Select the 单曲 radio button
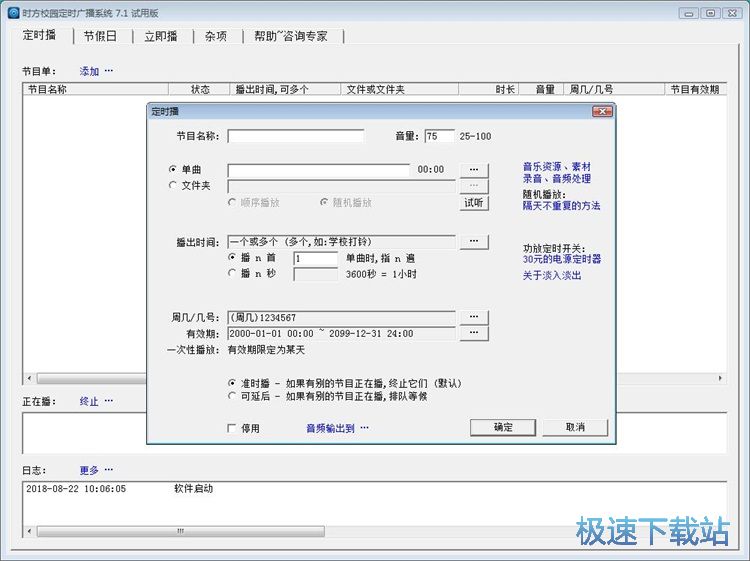Screen dimensions: 750x561 [x=173, y=169]
